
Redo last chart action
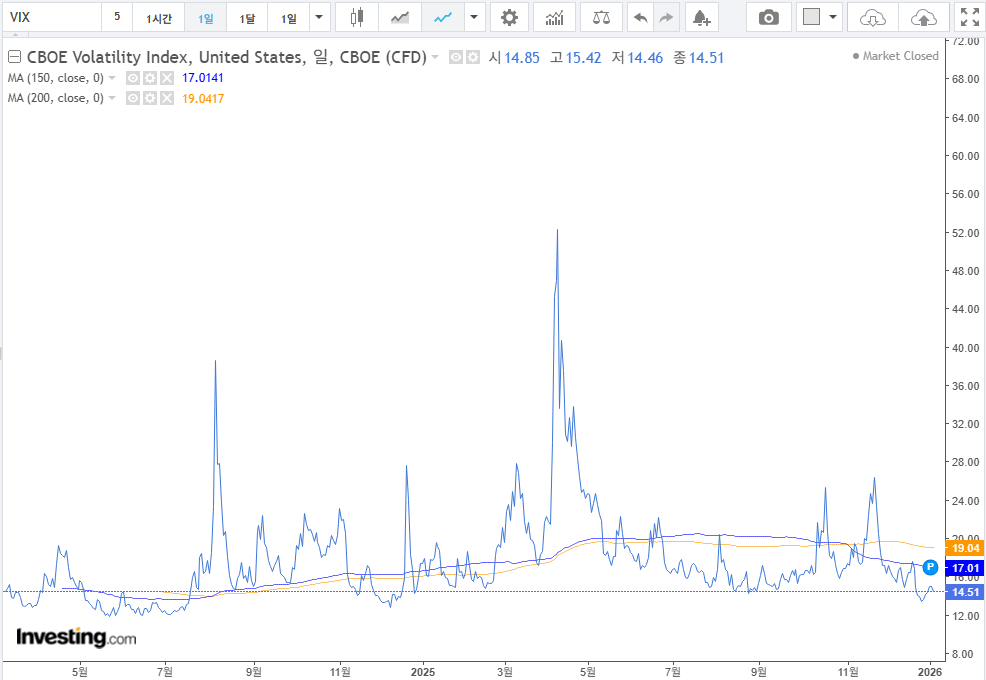tap(667, 17)
